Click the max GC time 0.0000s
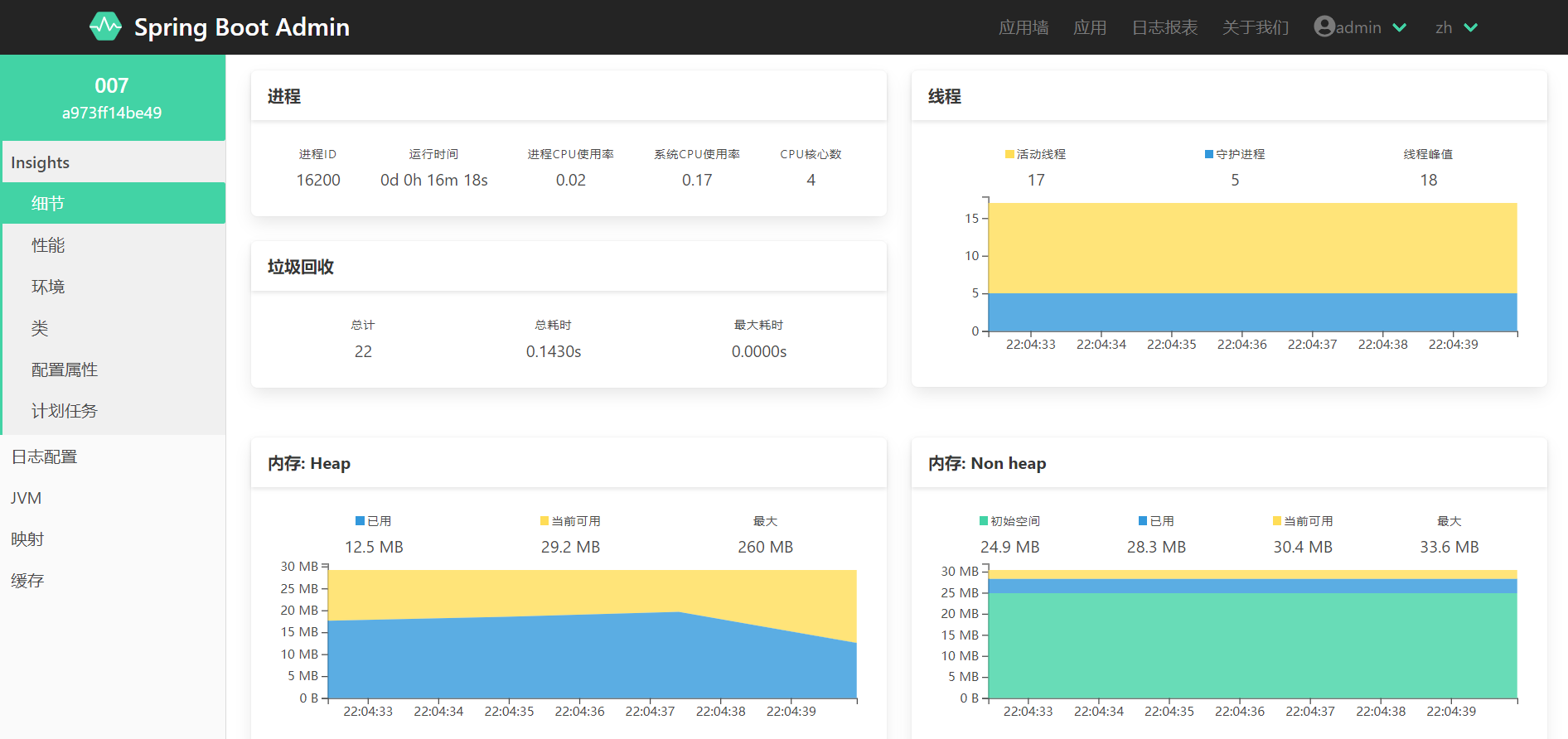 point(759,351)
